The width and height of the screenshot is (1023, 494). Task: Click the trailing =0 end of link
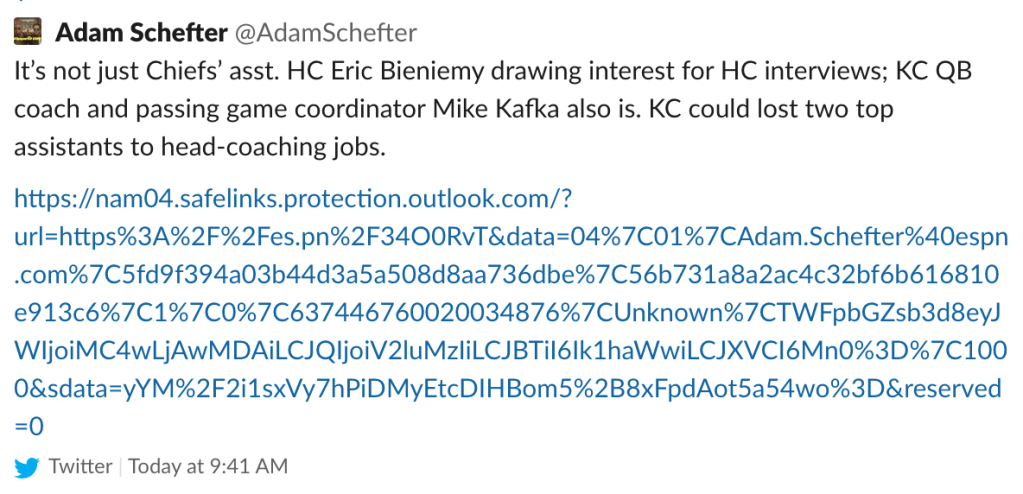[x=29, y=427]
